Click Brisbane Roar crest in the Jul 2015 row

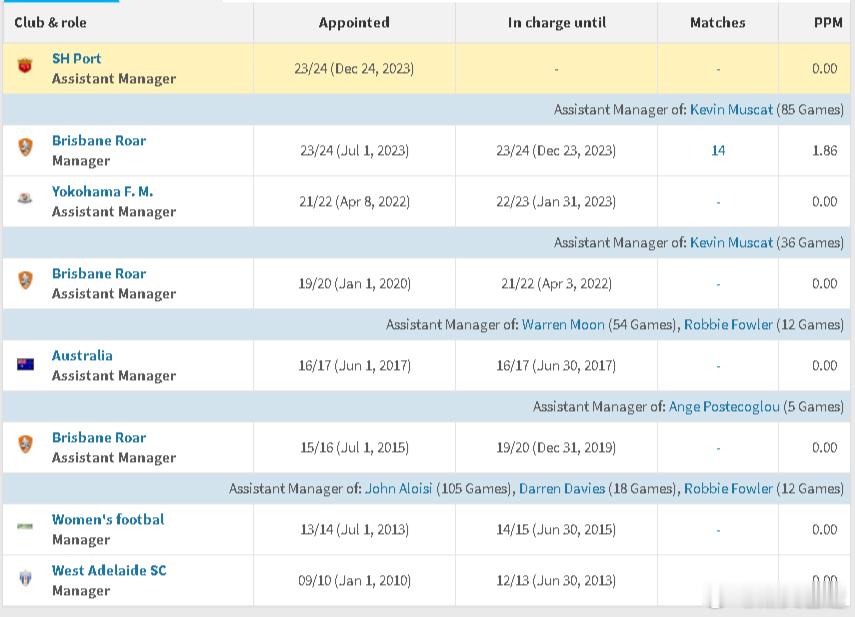pos(25,444)
